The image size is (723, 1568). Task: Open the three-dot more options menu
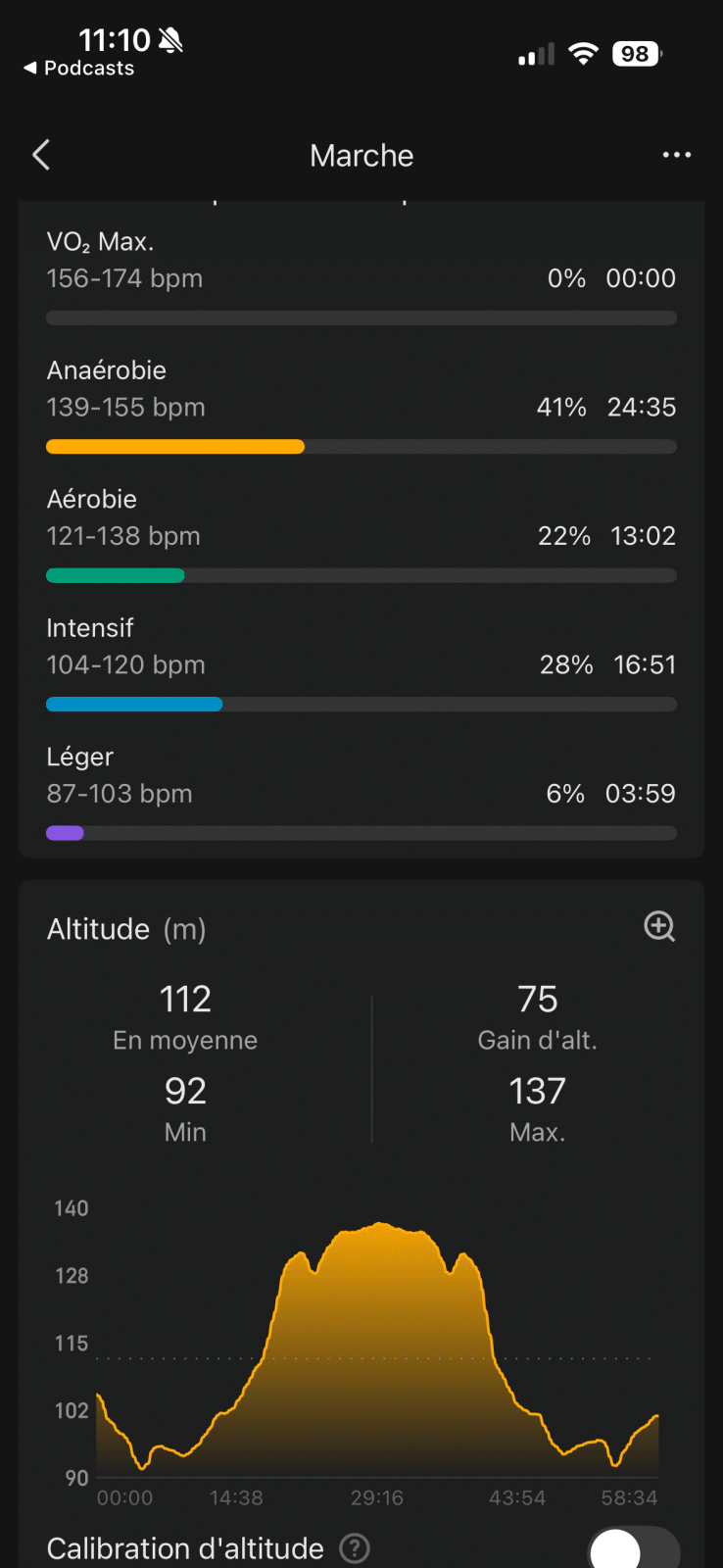point(676,155)
